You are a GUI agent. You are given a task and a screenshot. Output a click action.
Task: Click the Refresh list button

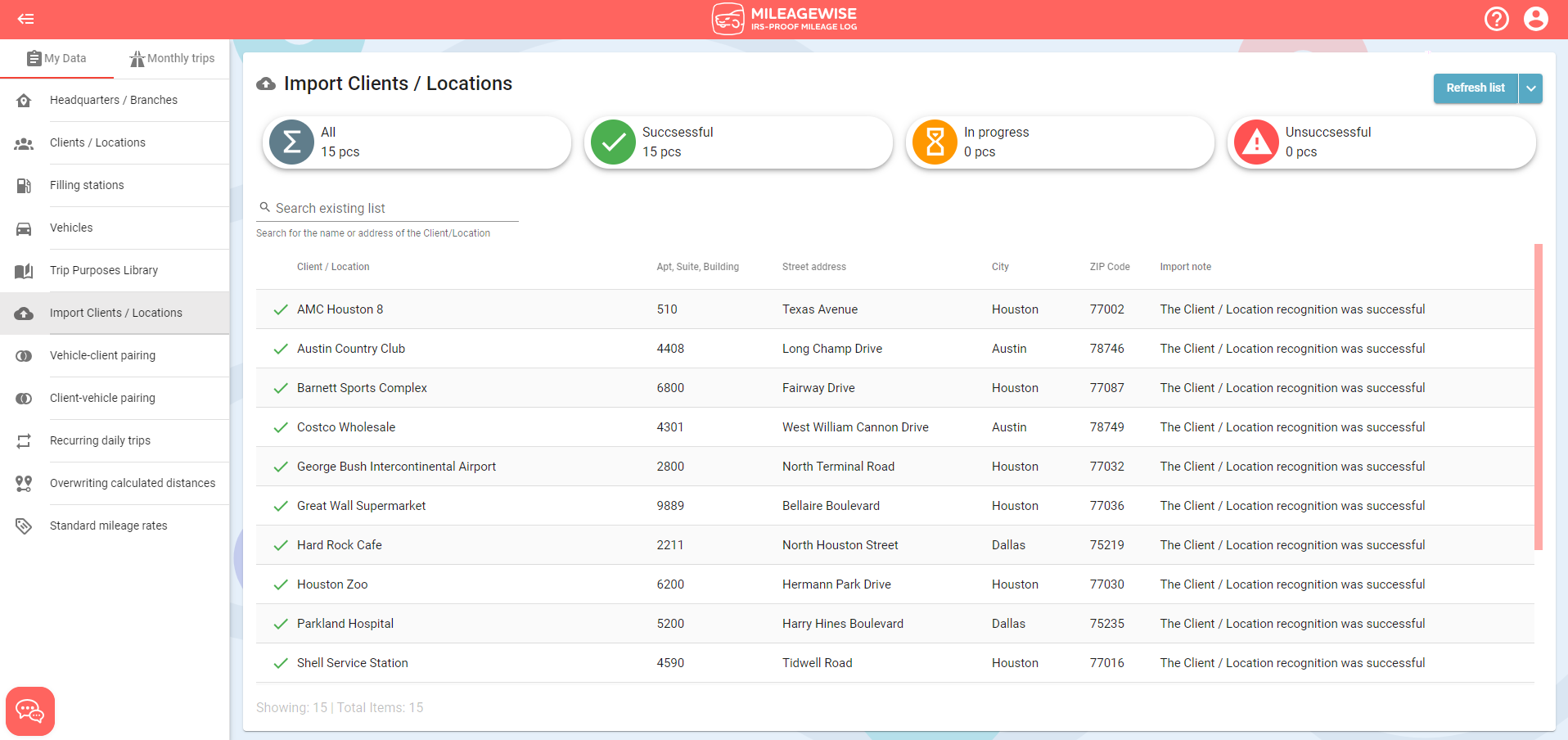tap(1476, 88)
